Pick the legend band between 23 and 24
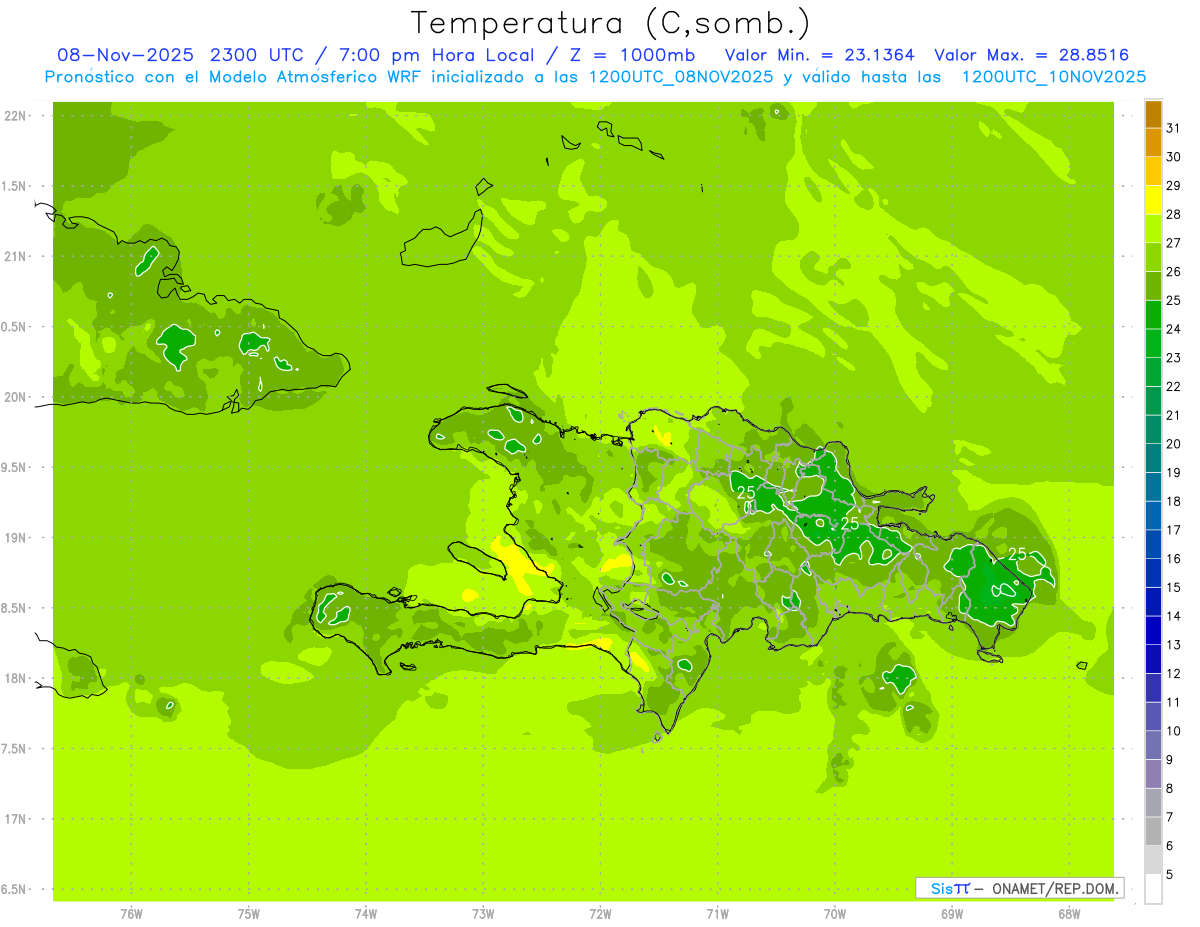The width and height of the screenshot is (1200, 927). pyautogui.click(x=1153, y=343)
